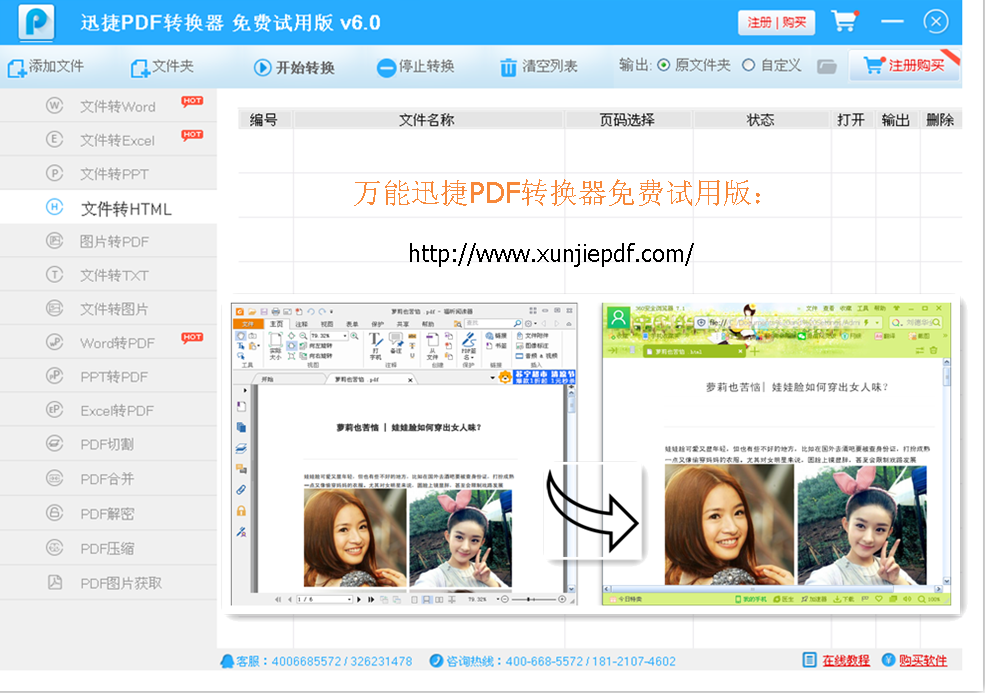Minimize the 迅捷PDF转换器 window
985x693 pixels.
892,21
